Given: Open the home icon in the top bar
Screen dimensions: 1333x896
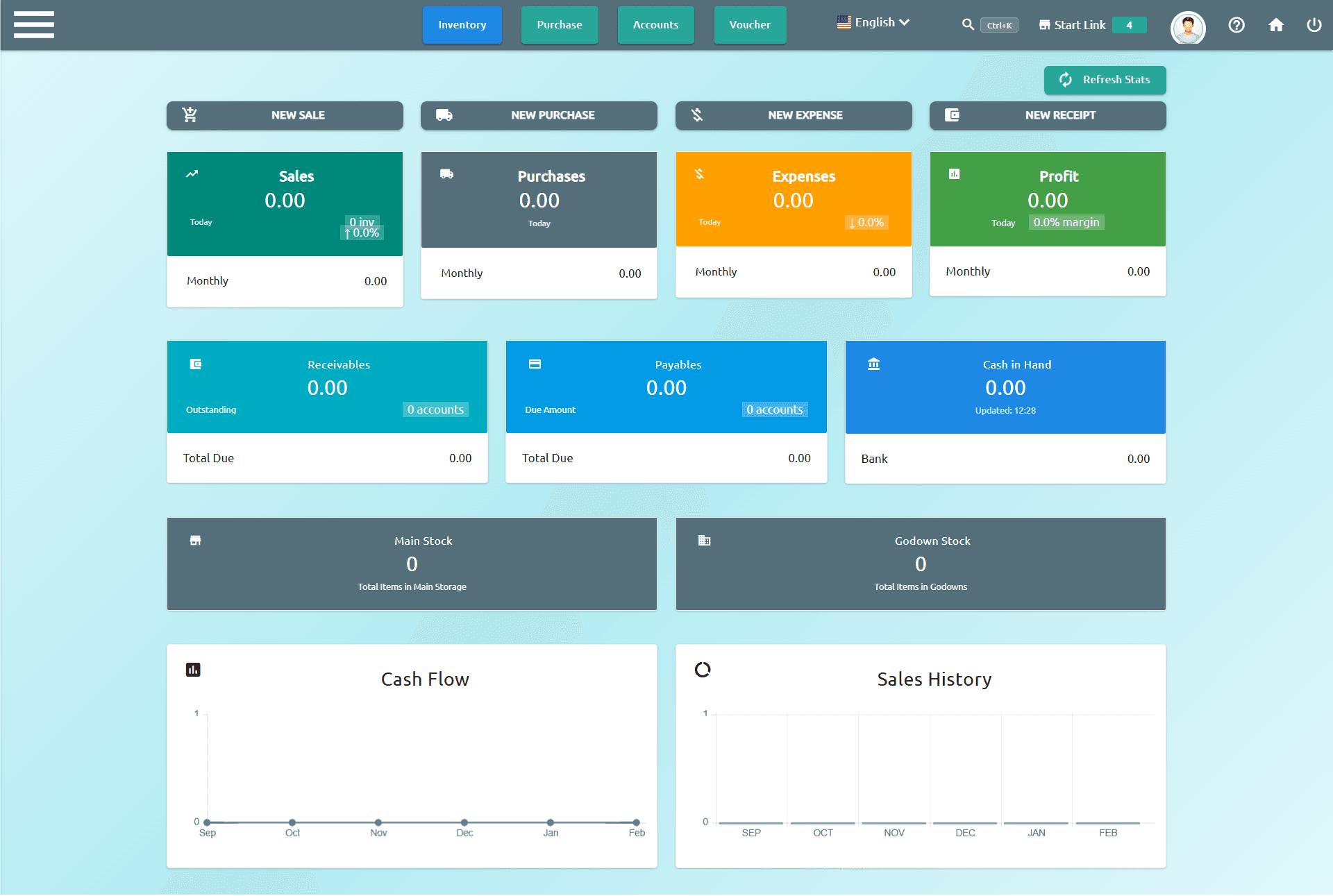Looking at the screenshot, I should (x=1276, y=25).
